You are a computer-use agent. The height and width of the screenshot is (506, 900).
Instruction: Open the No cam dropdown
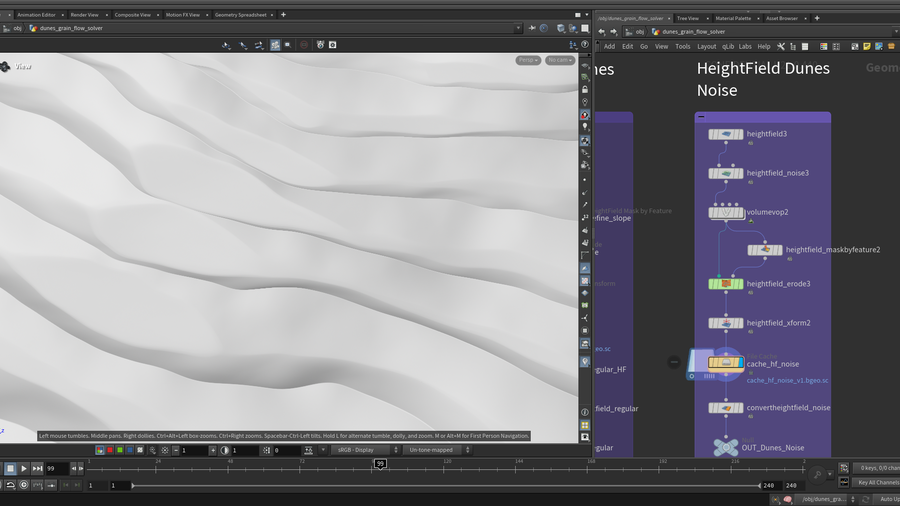[x=559, y=60]
